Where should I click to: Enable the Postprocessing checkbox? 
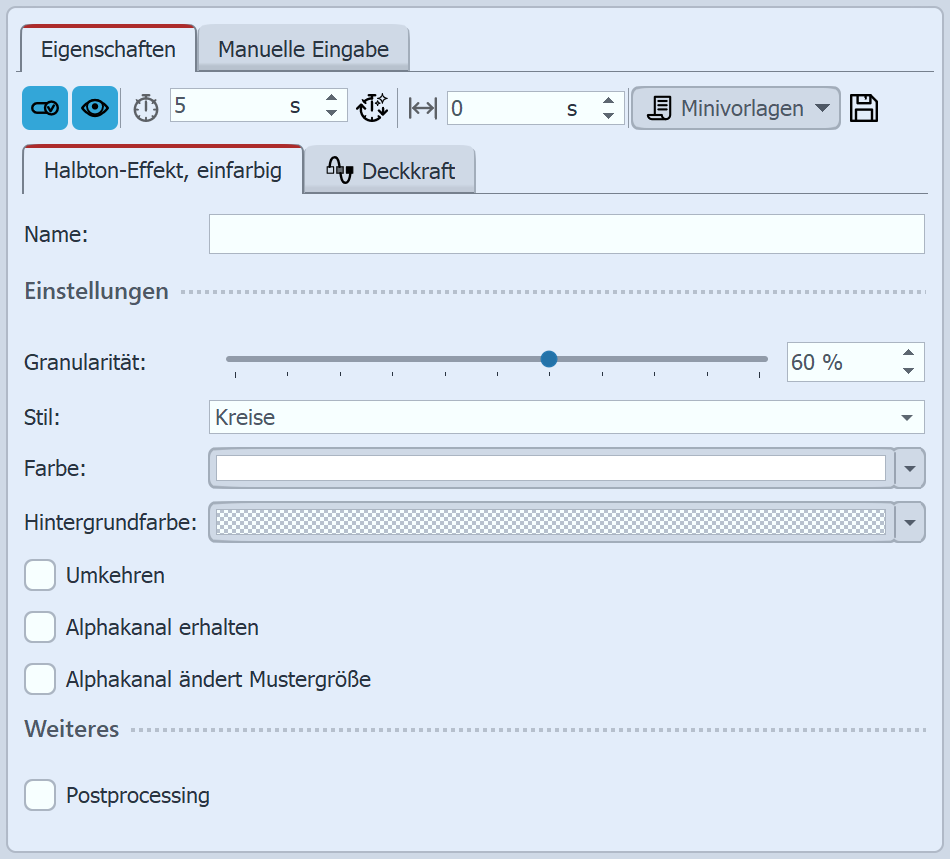tap(40, 796)
